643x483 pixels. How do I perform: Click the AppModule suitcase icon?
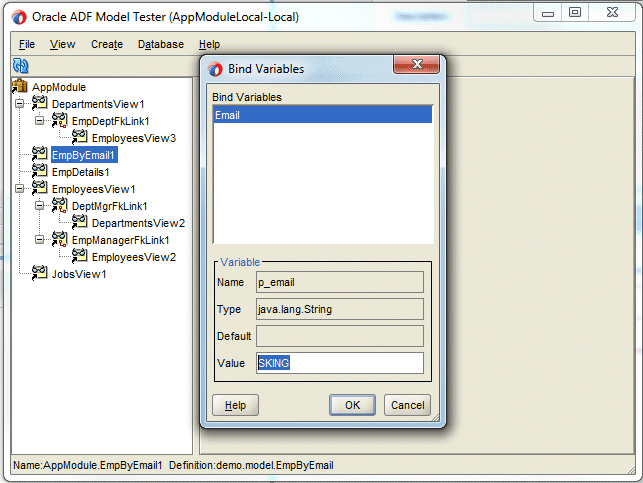(20, 87)
